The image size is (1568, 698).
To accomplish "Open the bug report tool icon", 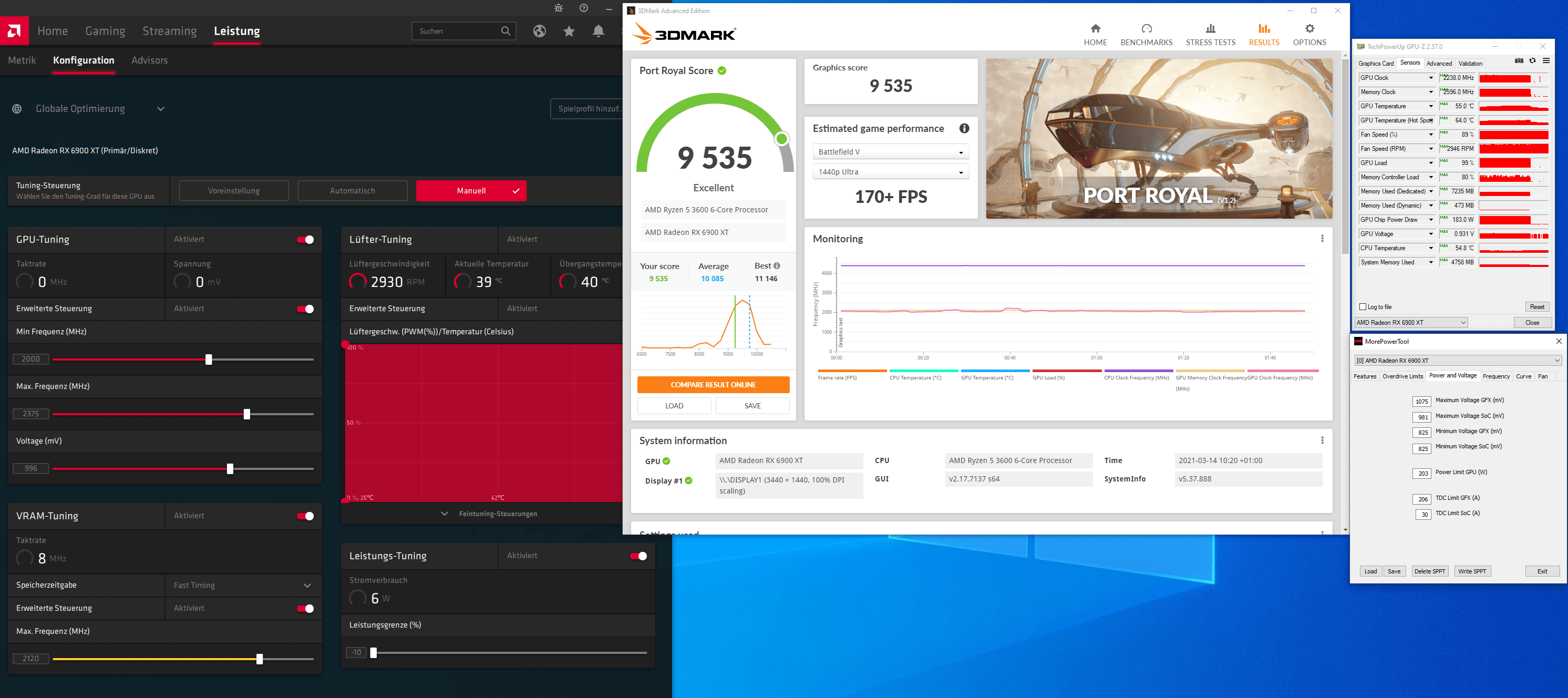I will pyautogui.click(x=558, y=8).
